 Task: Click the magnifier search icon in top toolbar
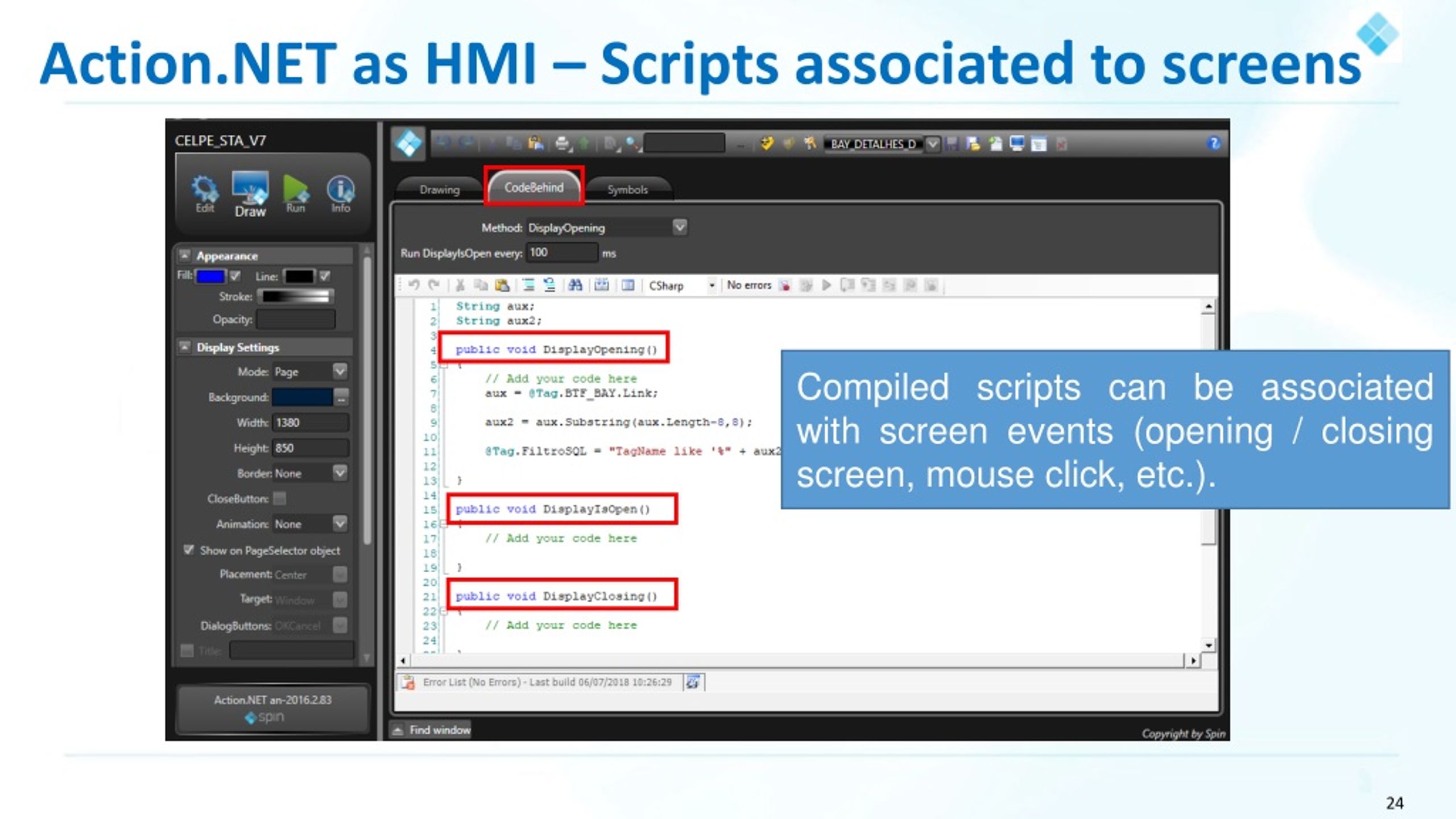pyautogui.click(x=632, y=143)
